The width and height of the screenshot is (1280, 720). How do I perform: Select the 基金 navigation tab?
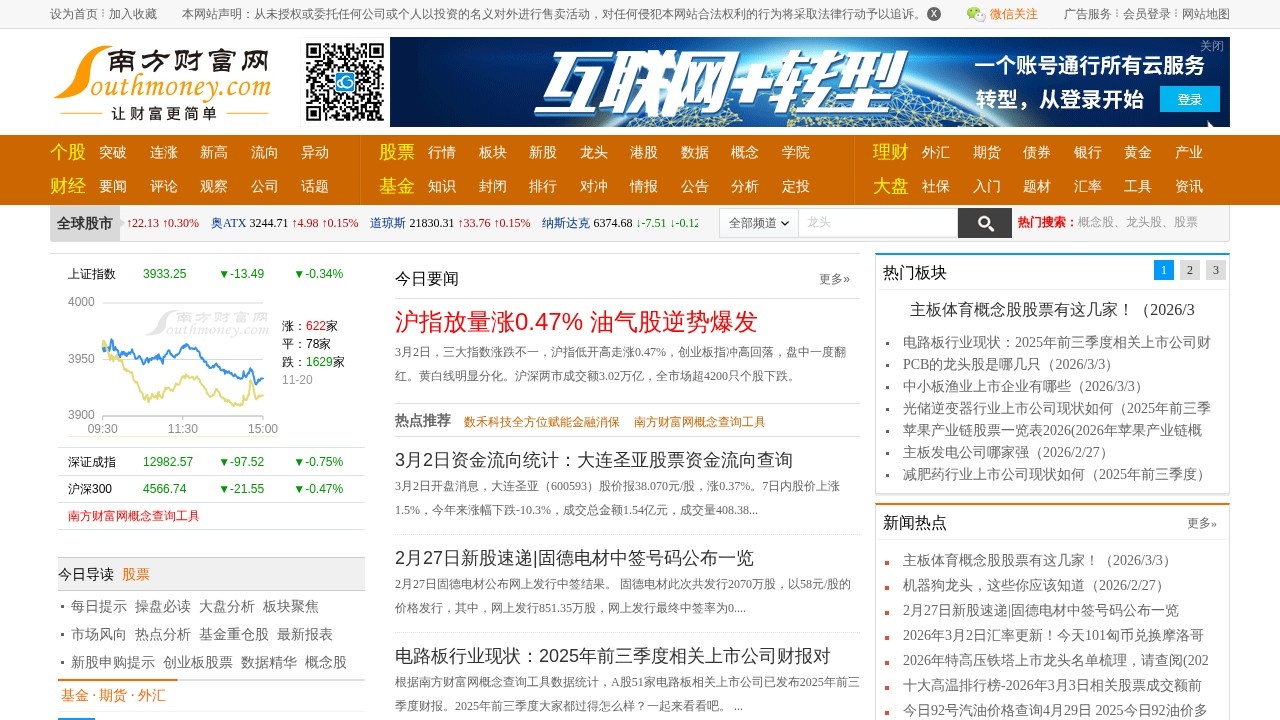point(394,186)
